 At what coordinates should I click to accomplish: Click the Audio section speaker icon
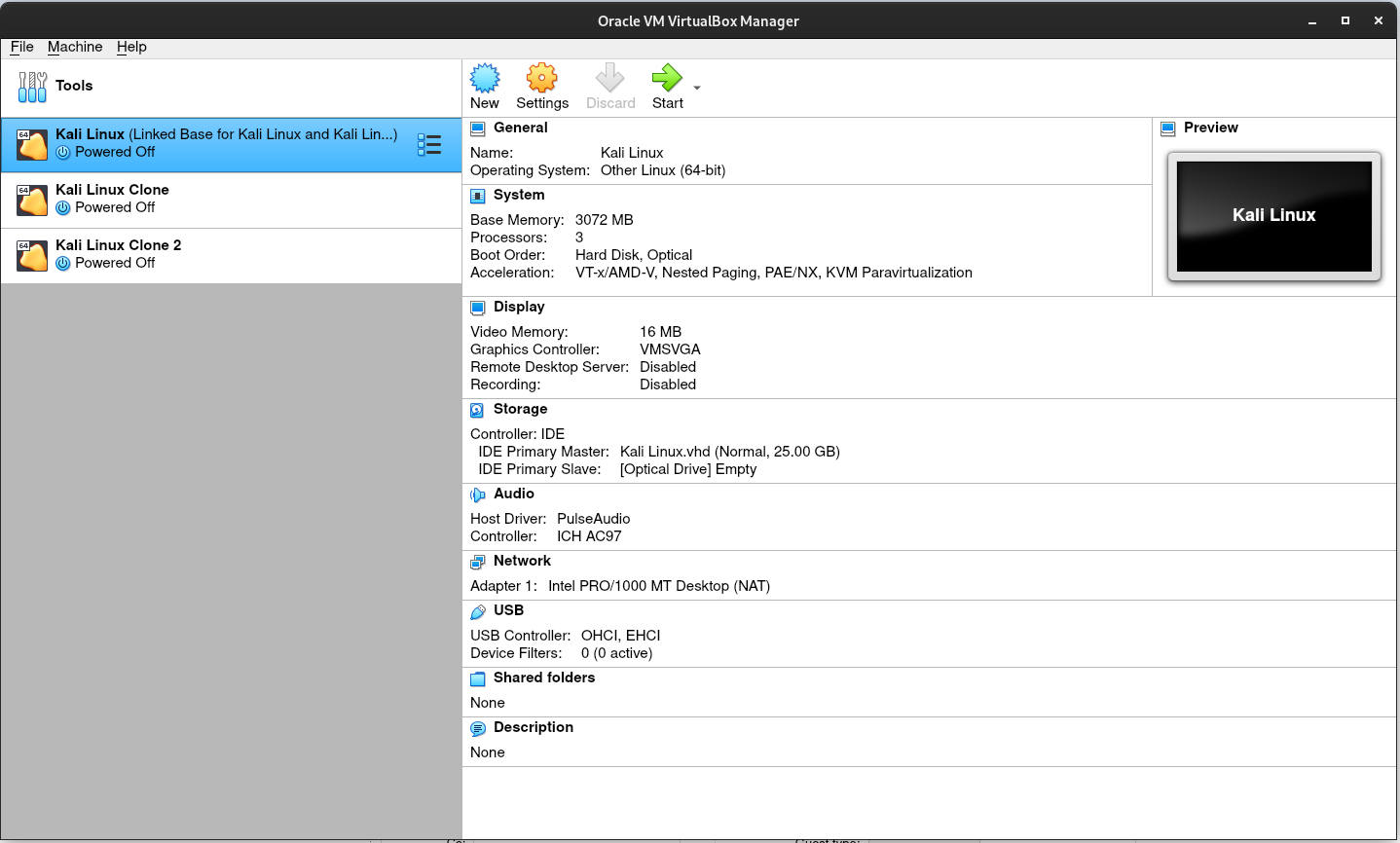pos(477,495)
